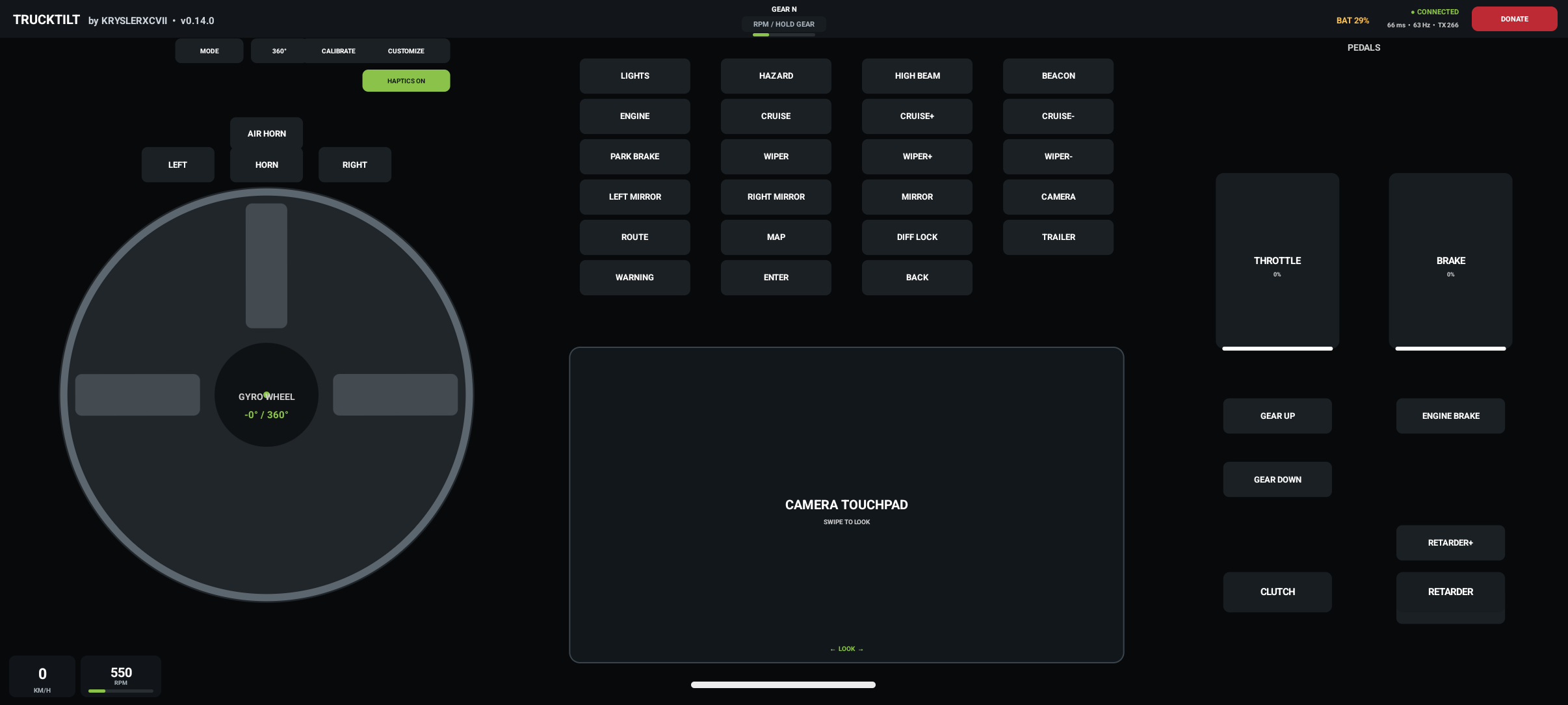Shift with GEAR DOWN

click(1277, 479)
